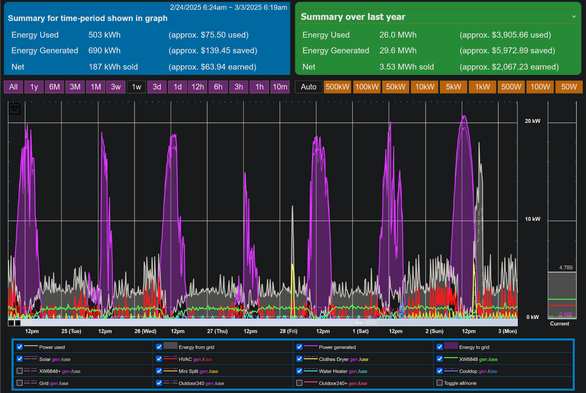Click the gray Energy from grid swatch
The image size is (586, 393).
[170, 346]
